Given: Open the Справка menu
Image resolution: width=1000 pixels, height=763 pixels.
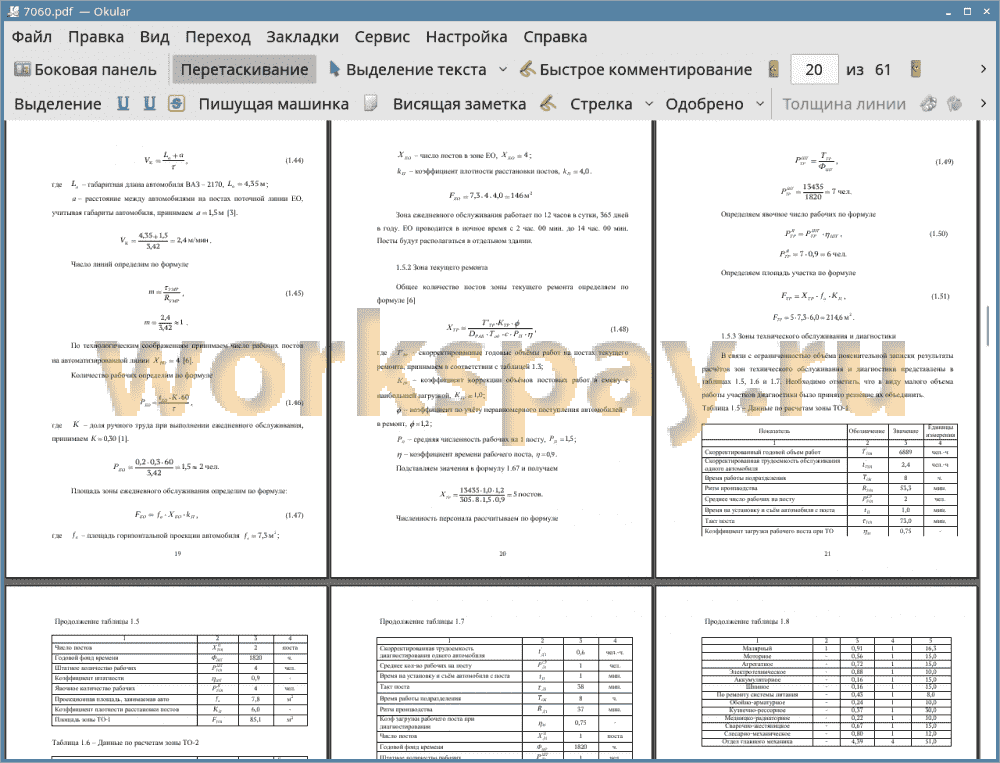Looking at the screenshot, I should [x=555, y=37].
